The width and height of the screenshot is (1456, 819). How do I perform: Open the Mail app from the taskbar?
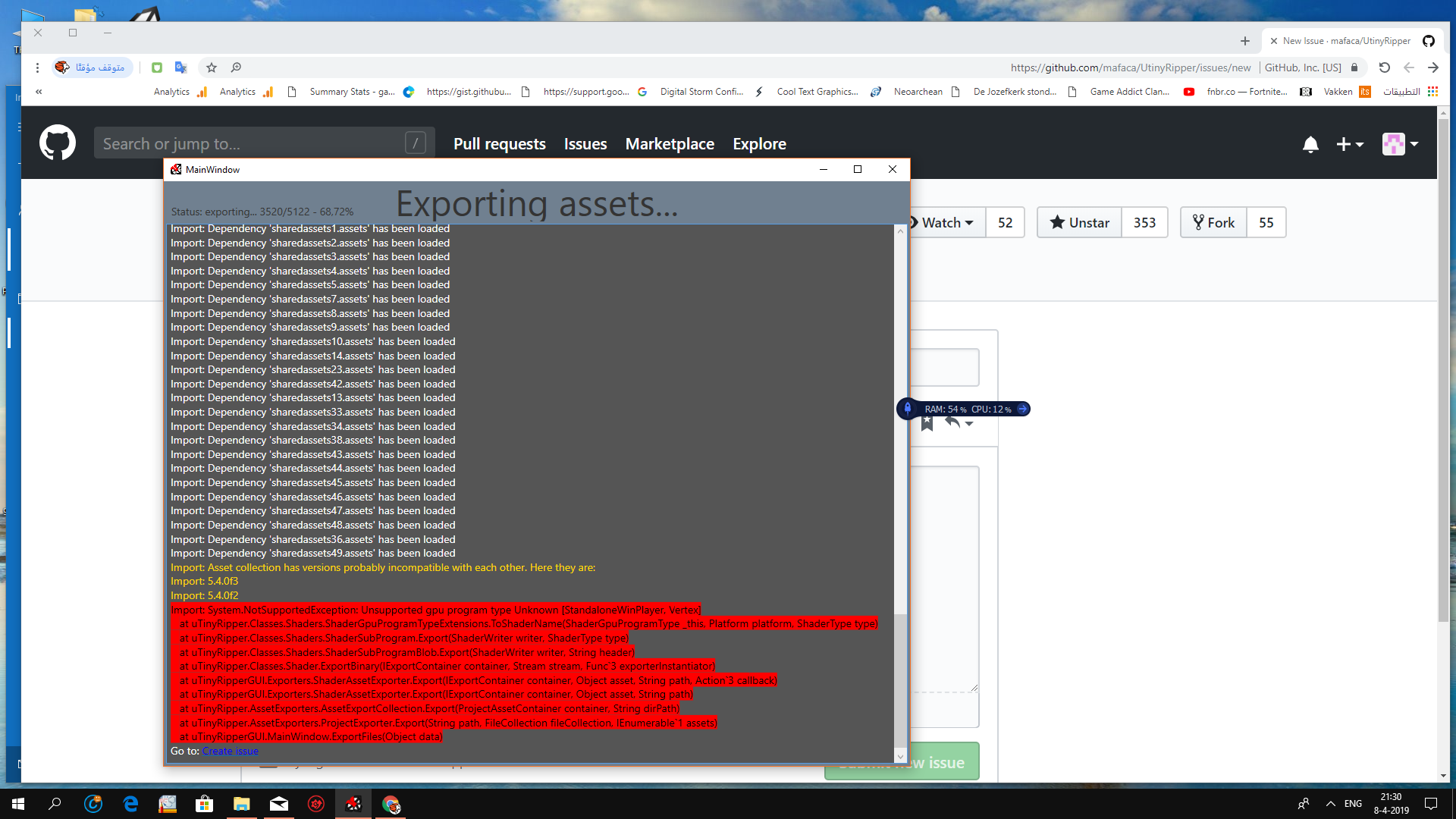point(279,805)
